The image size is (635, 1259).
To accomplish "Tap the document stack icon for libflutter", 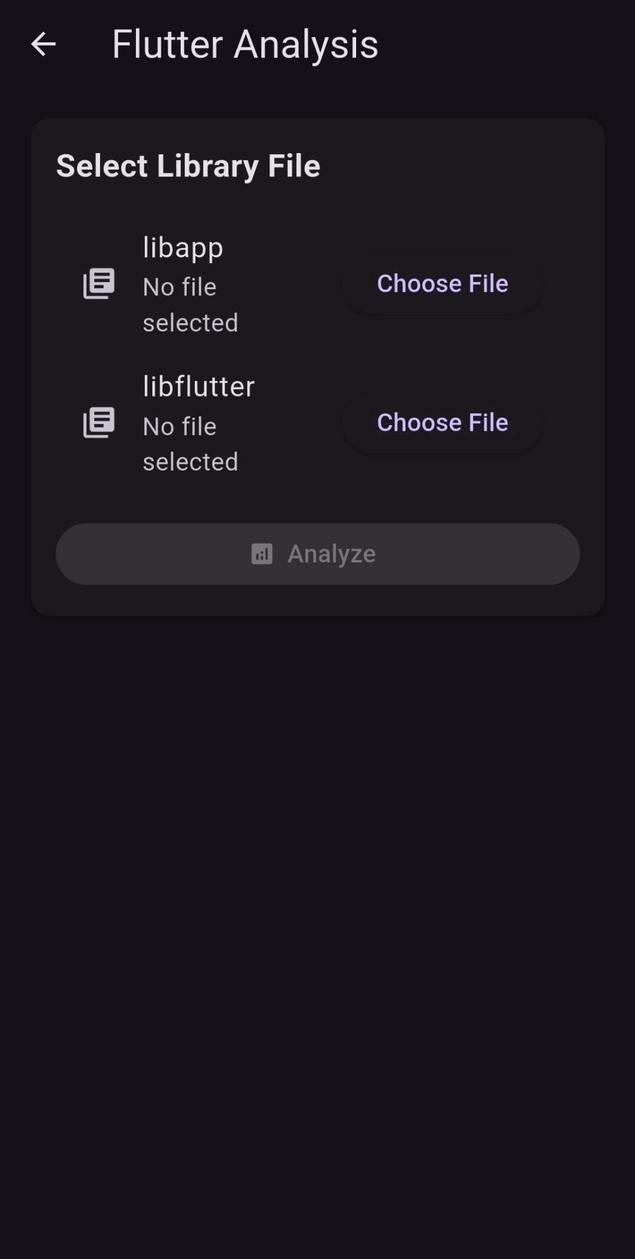I will click(98, 422).
